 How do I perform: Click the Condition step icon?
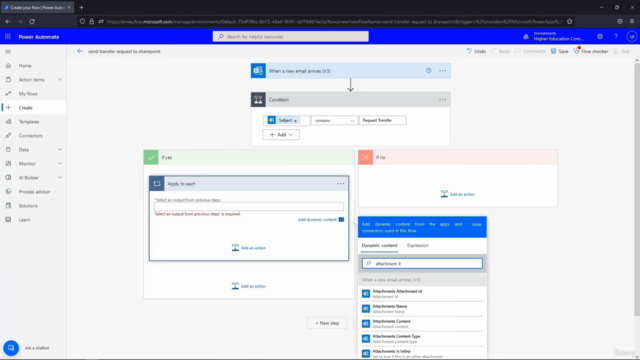258,100
